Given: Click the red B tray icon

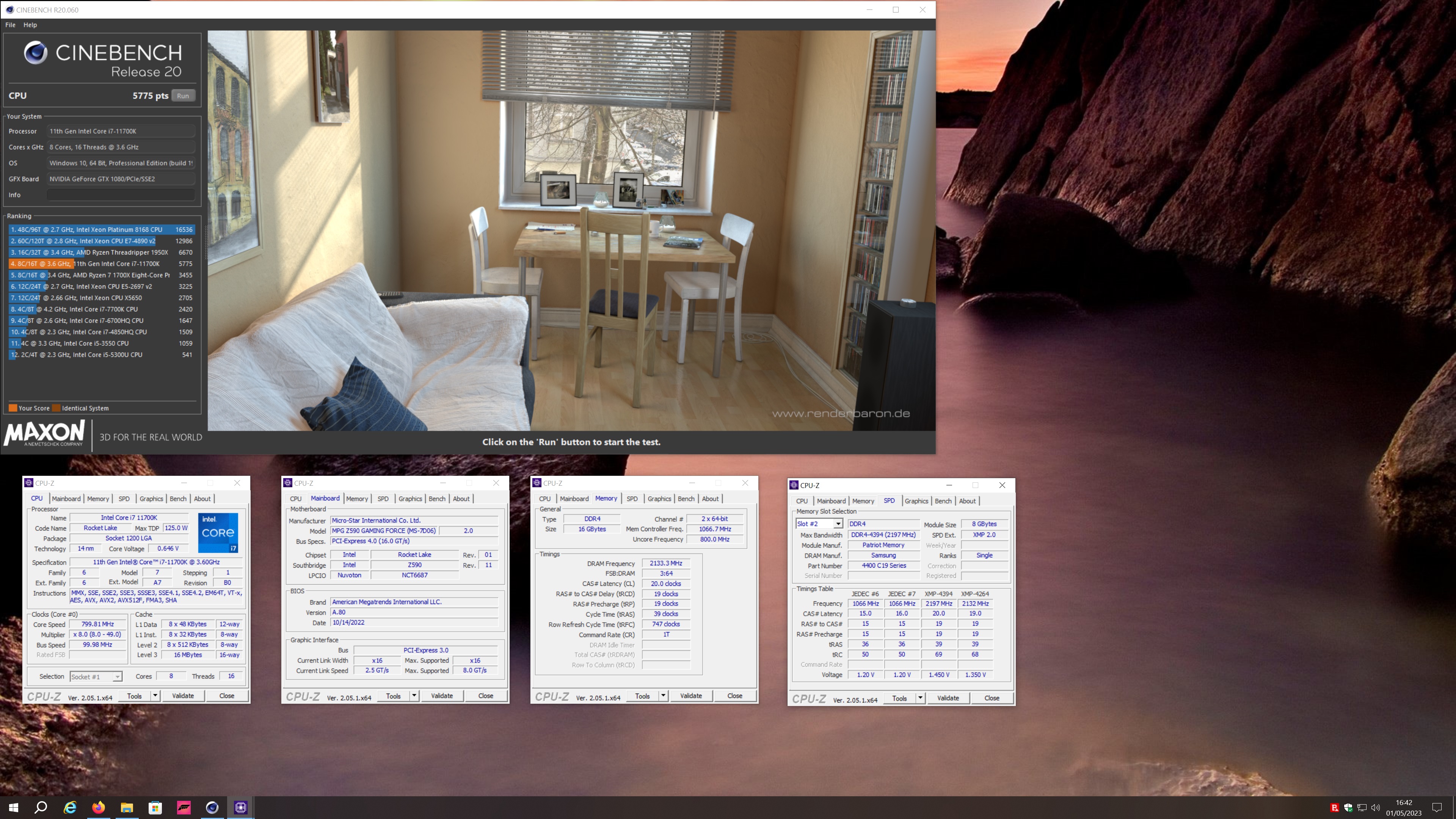Looking at the screenshot, I should point(1335,807).
